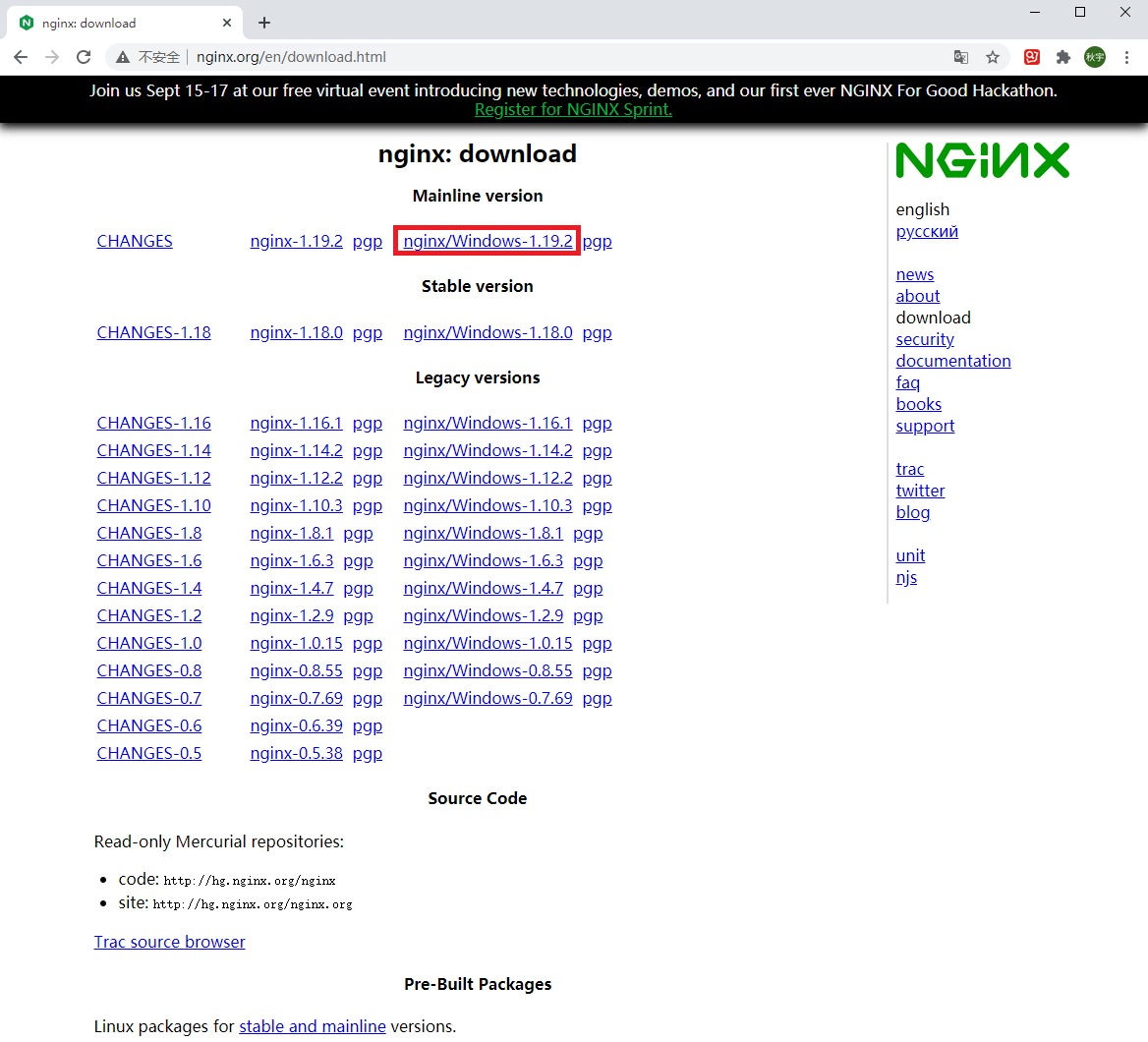Open Register for NGINX Sprint link
Image resolution: width=1148 pixels, height=1042 pixels.
(x=573, y=109)
